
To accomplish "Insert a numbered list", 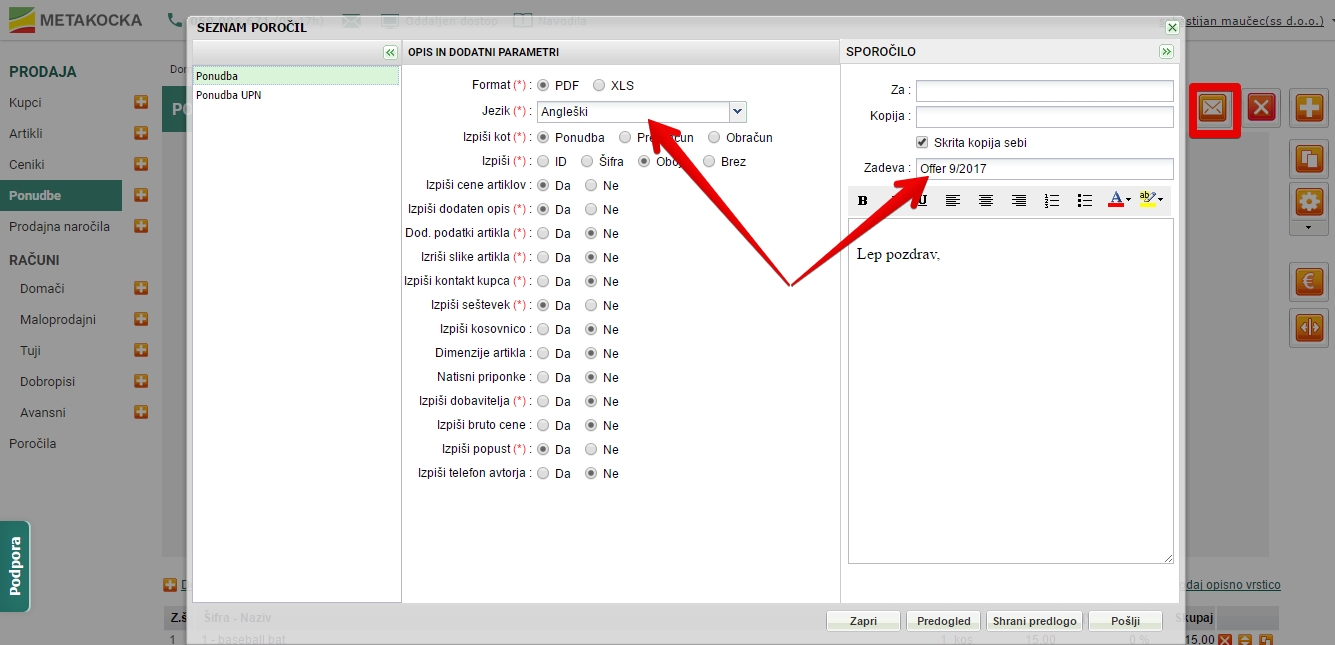I will click(x=1052, y=200).
